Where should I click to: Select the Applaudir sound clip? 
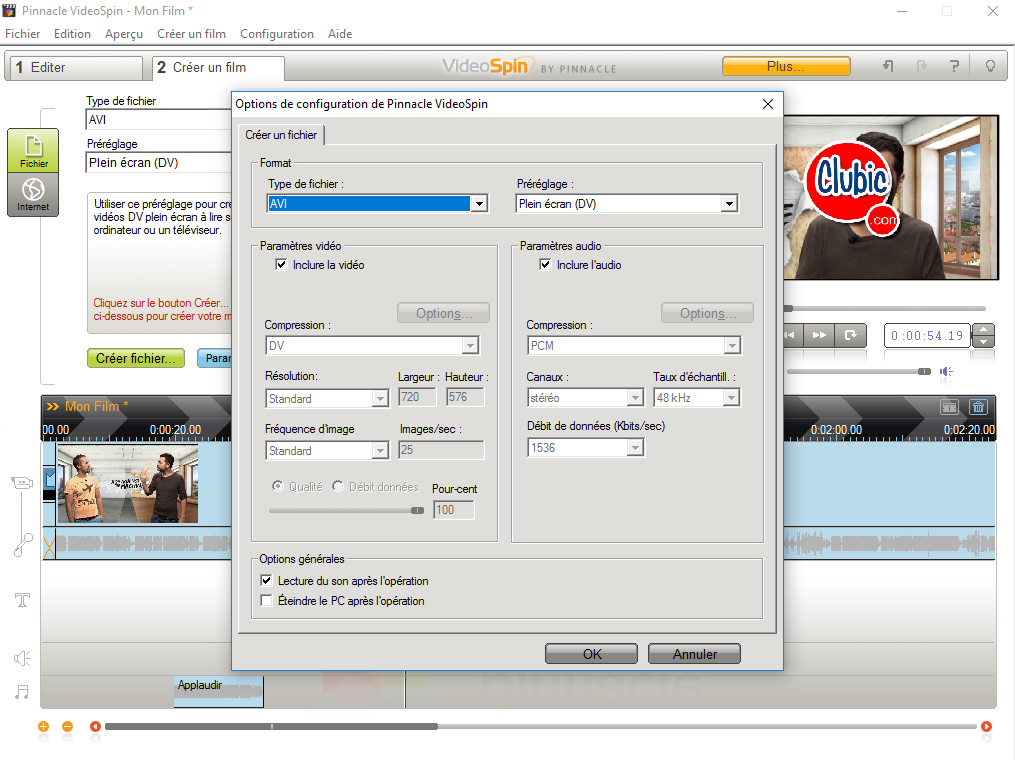pos(219,691)
